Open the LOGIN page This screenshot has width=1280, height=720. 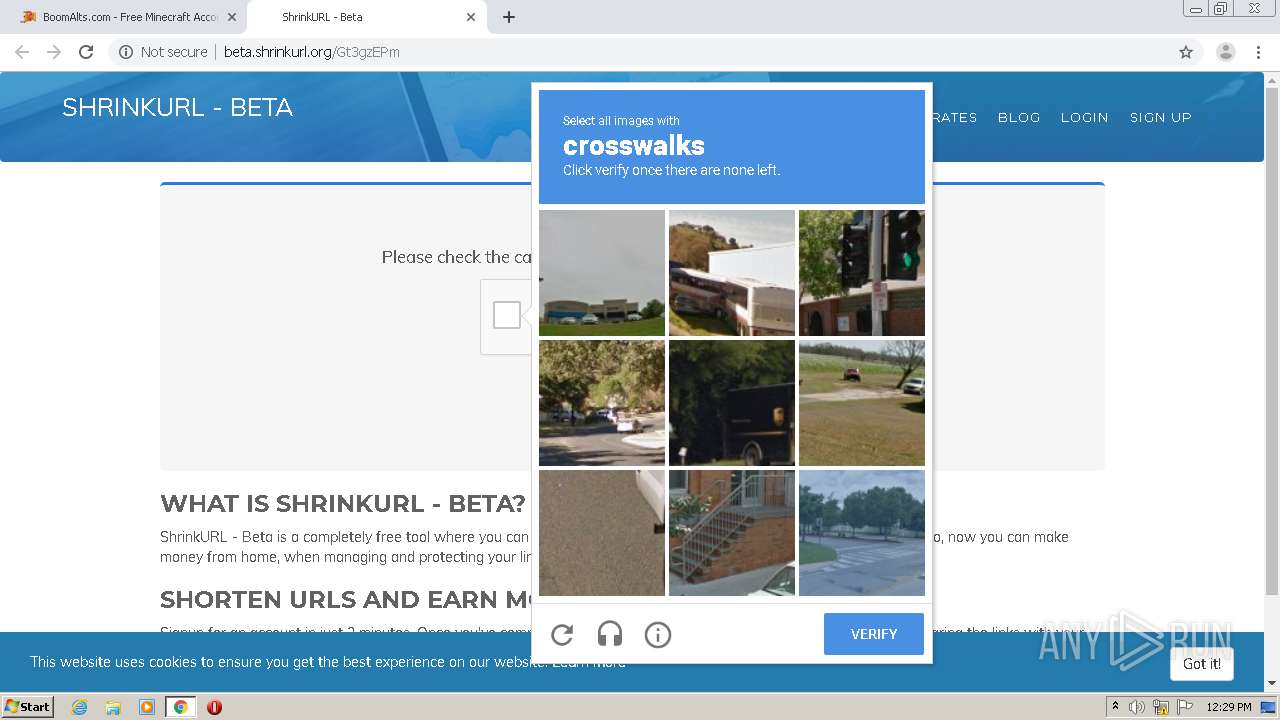1084,117
